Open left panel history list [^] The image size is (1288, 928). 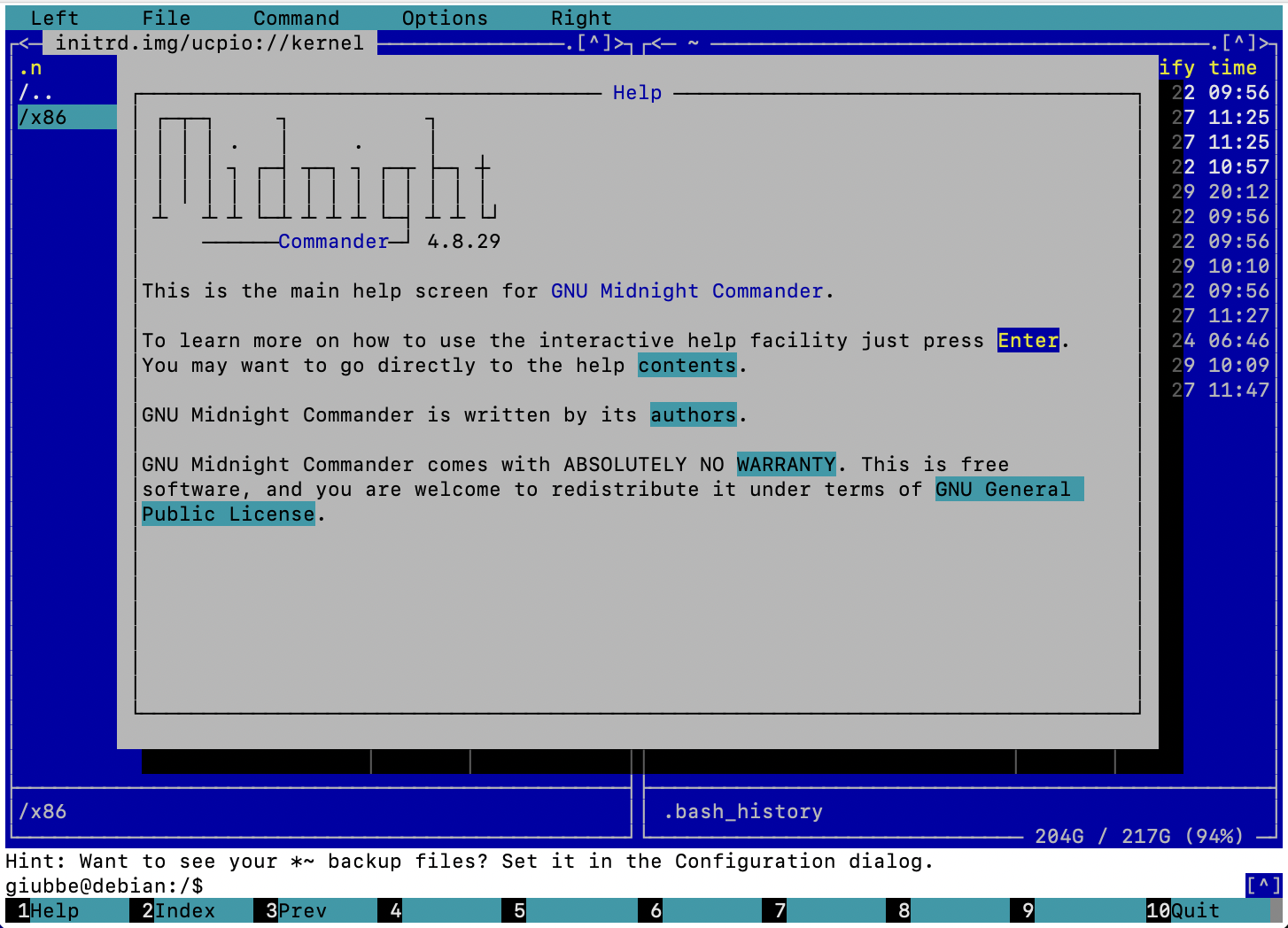(x=594, y=43)
